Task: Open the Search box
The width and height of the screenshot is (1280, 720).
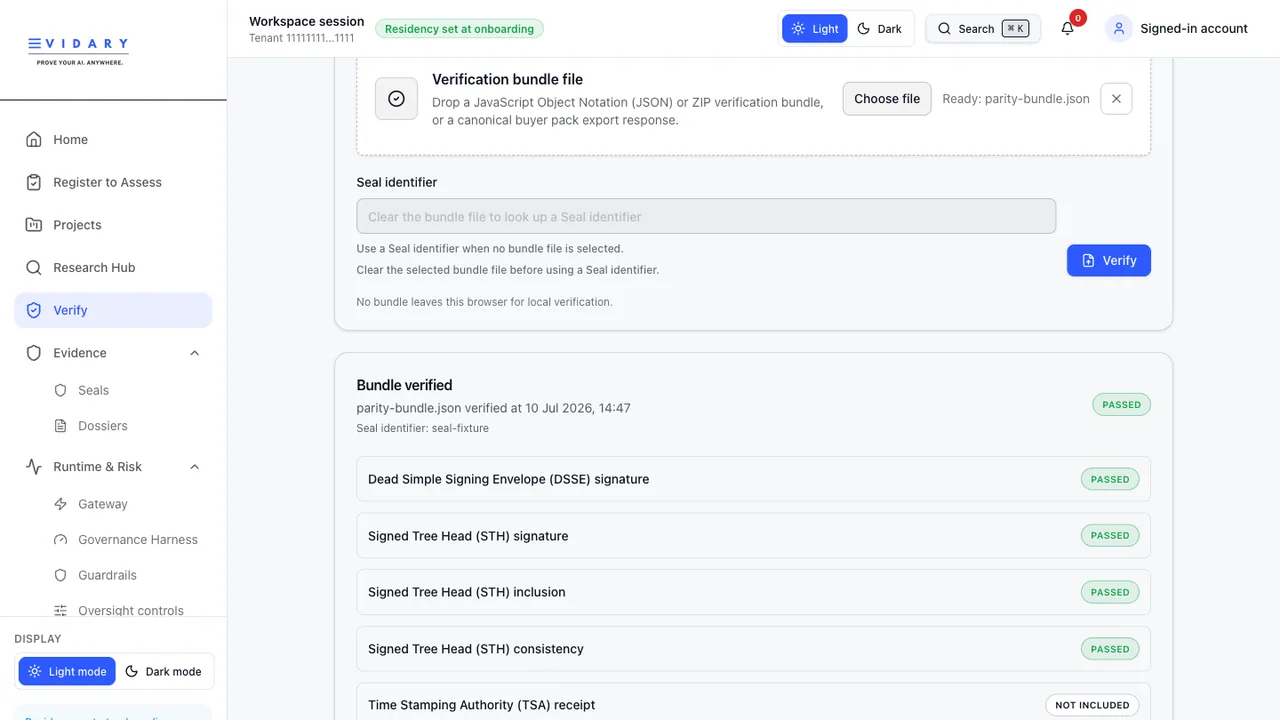Action: click(983, 29)
